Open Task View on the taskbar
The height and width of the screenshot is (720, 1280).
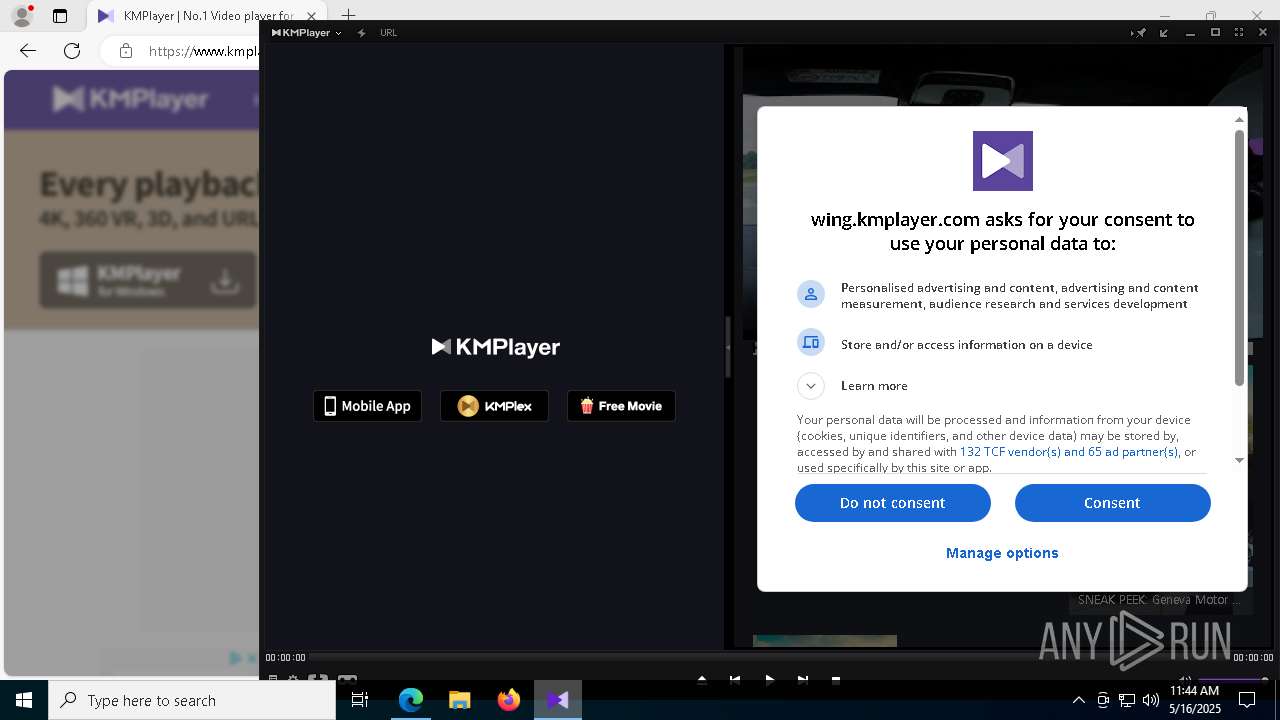click(x=360, y=700)
